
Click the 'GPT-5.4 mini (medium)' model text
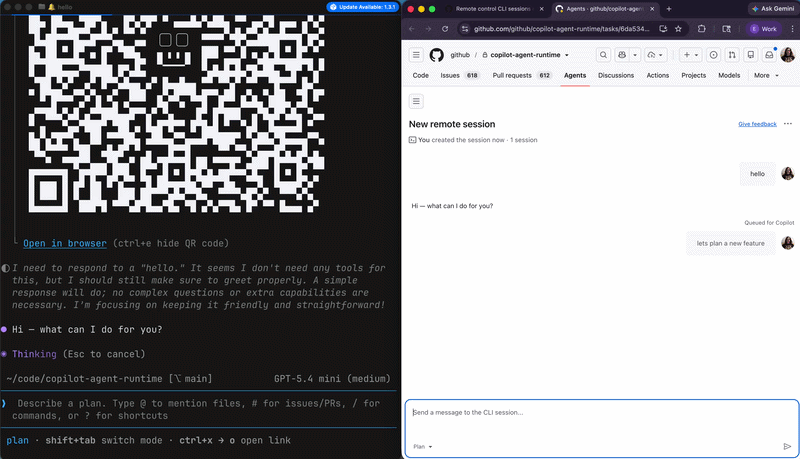point(332,378)
